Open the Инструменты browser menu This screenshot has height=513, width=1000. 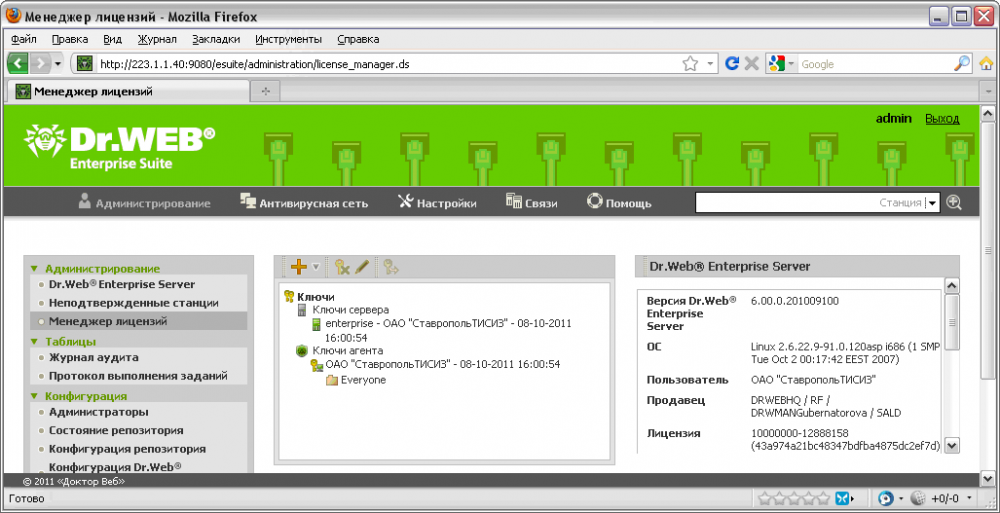coord(288,39)
